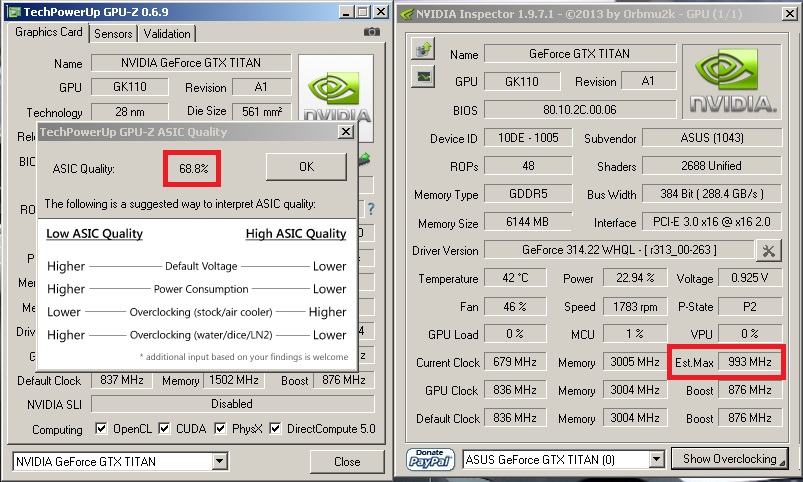Click the 2688 Unified Shaders field
The height and width of the screenshot is (482, 803).
tap(712, 166)
